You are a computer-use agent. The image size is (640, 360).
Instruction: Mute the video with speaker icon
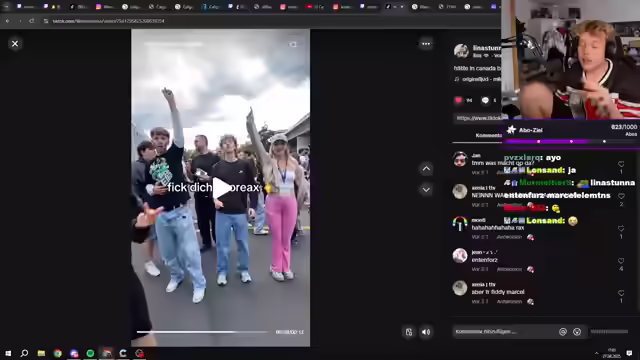click(x=426, y=332)
